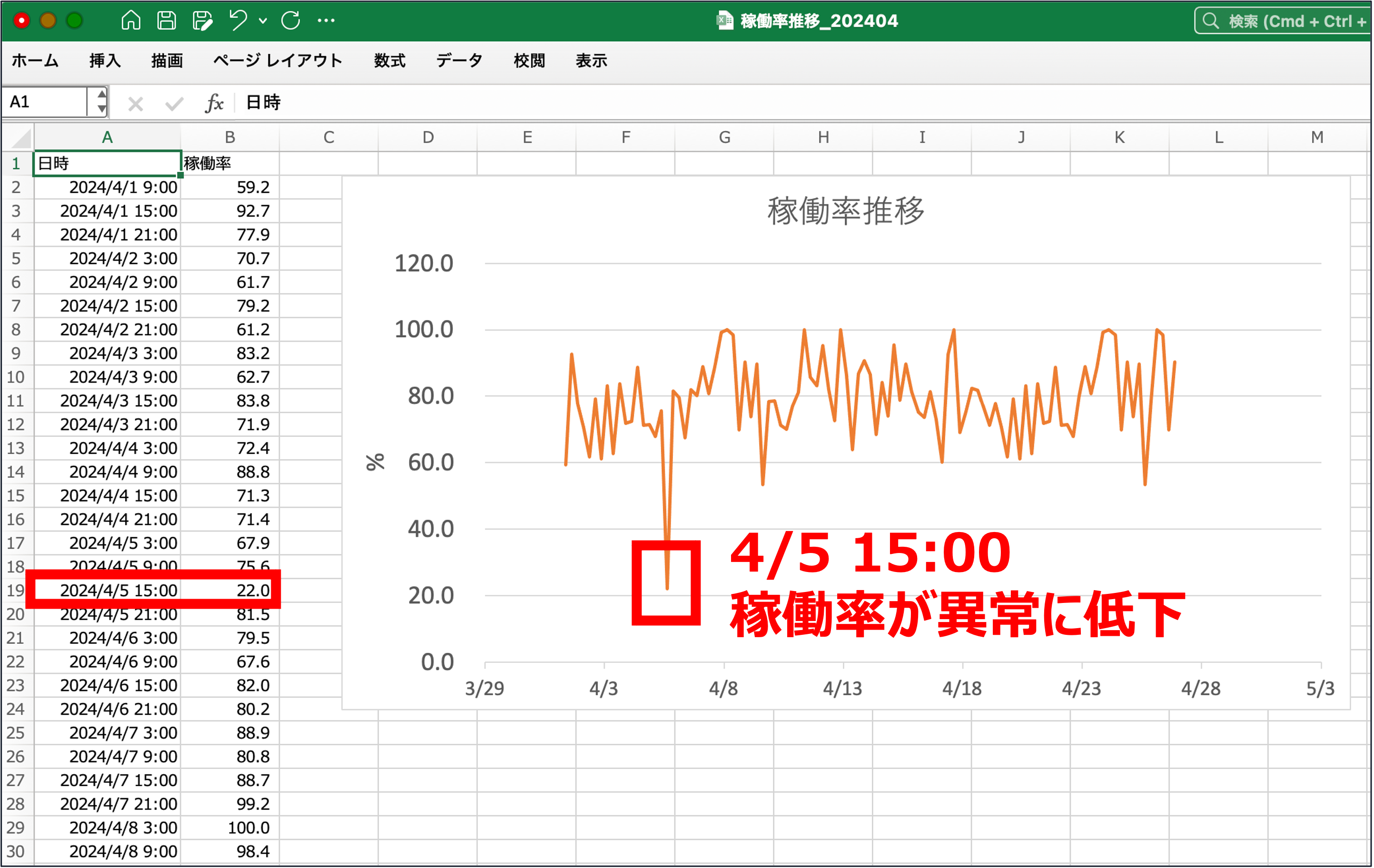Click the formula confirm checkmark icon

pyautogui.click(x=173, y=103)
